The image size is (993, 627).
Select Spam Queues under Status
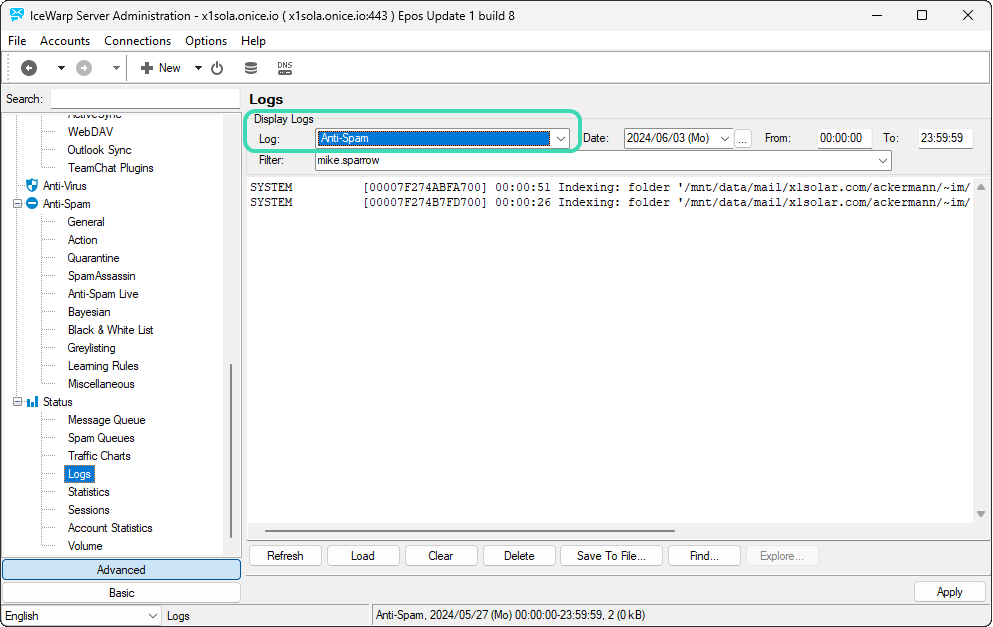101,438
